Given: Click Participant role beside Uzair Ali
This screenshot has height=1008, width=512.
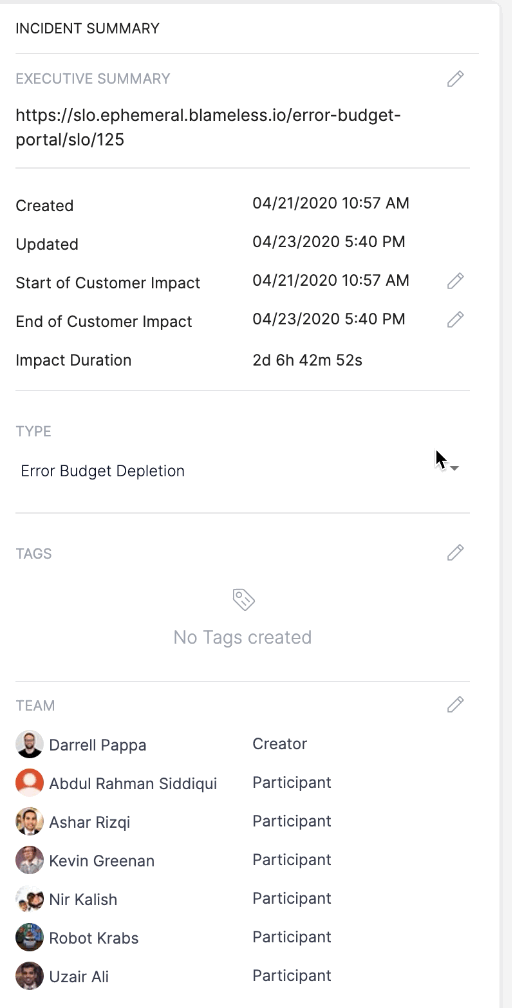Looking at the screenshot, I should pos(292,975).
